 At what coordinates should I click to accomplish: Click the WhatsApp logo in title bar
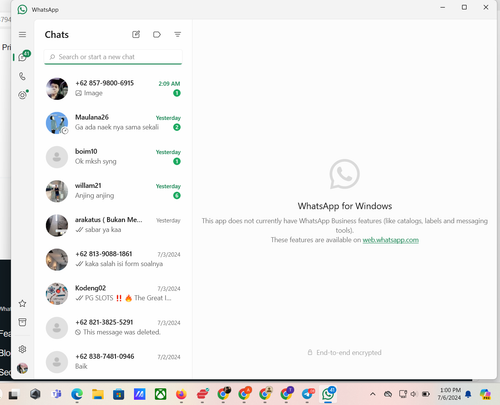click(x=22, y=9)
